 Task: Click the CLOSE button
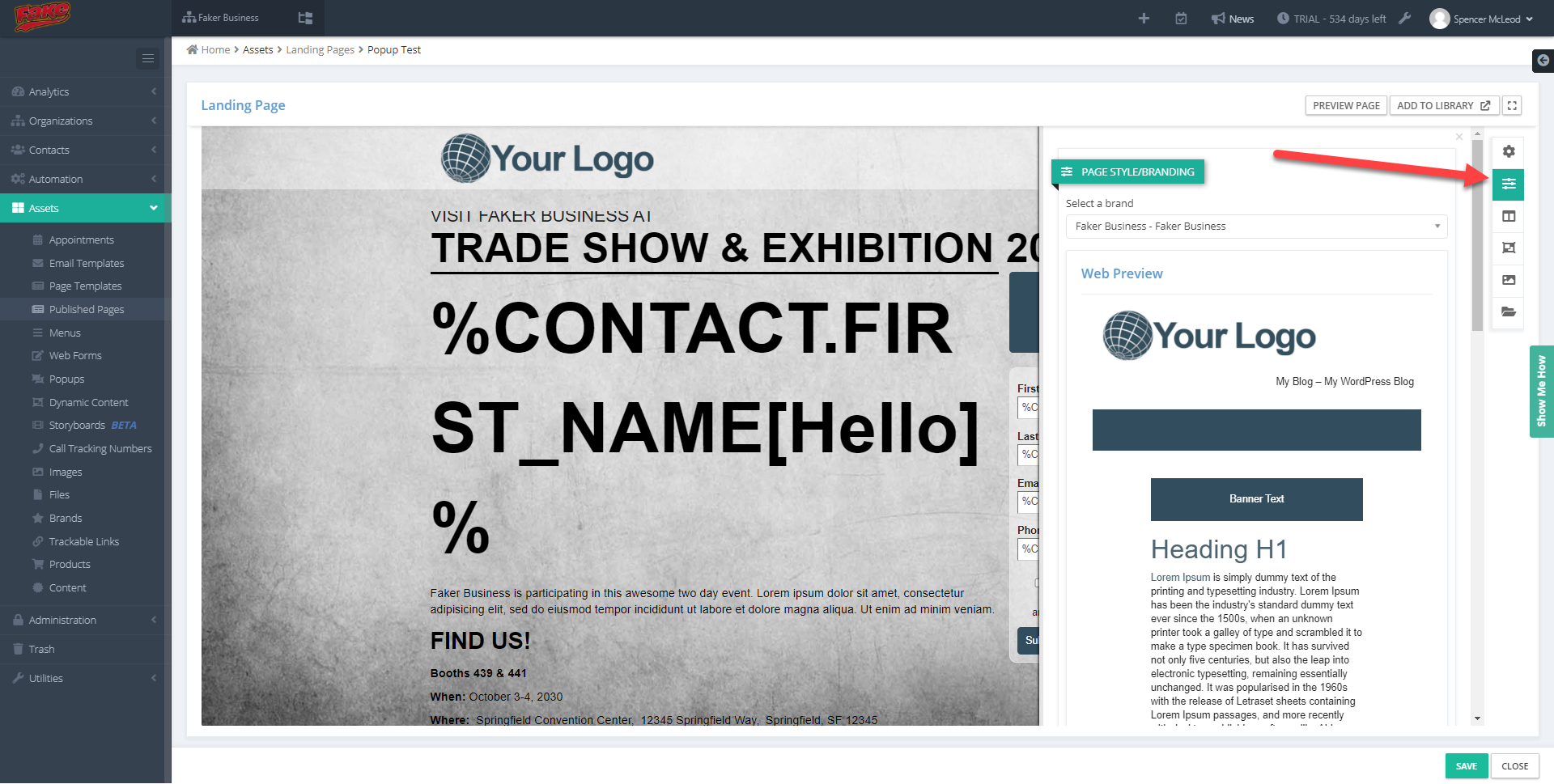coord(1514,766)
